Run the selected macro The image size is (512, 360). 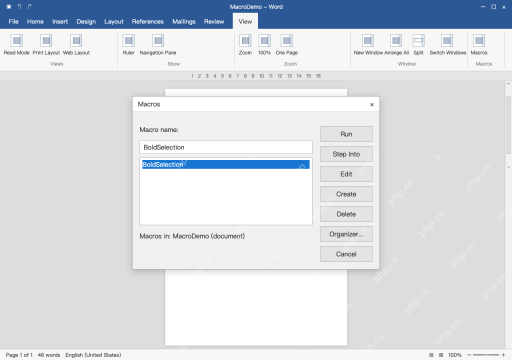346,134
